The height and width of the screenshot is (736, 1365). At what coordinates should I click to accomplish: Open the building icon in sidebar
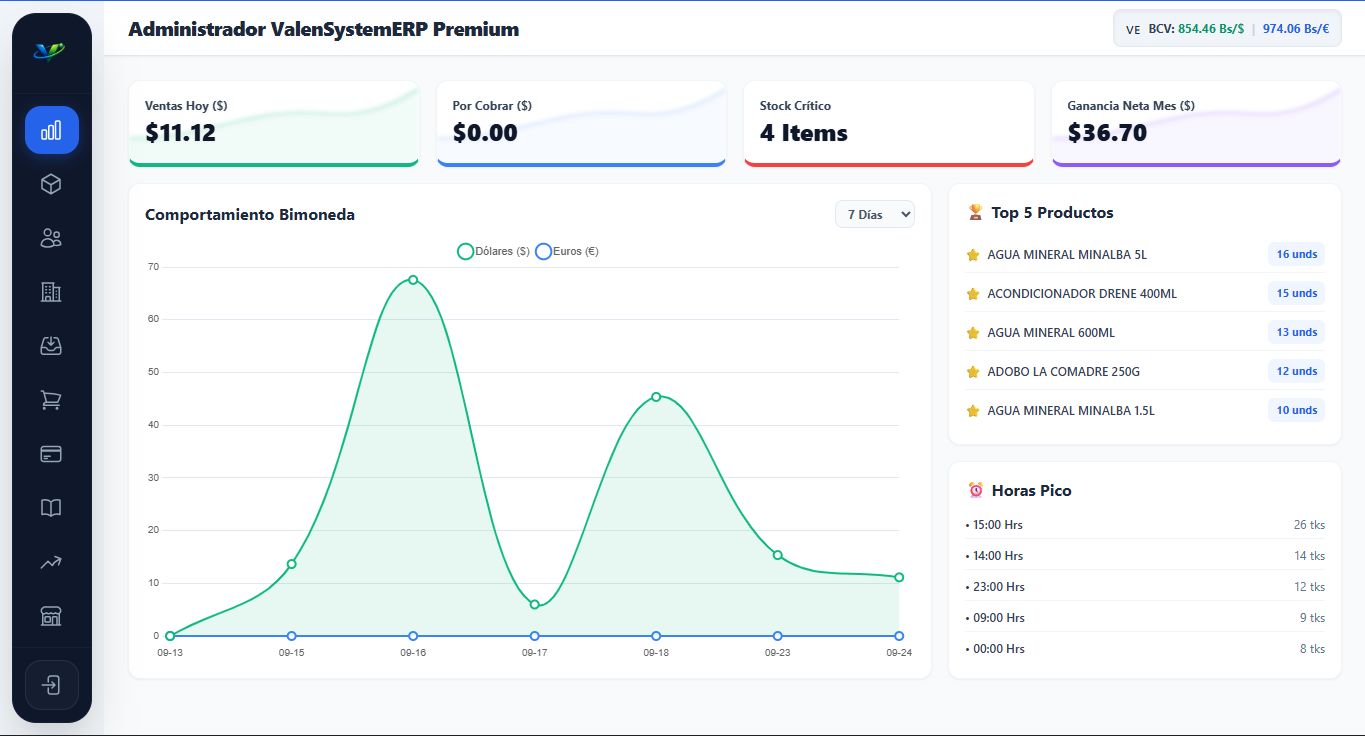click(x=51, y=292)
